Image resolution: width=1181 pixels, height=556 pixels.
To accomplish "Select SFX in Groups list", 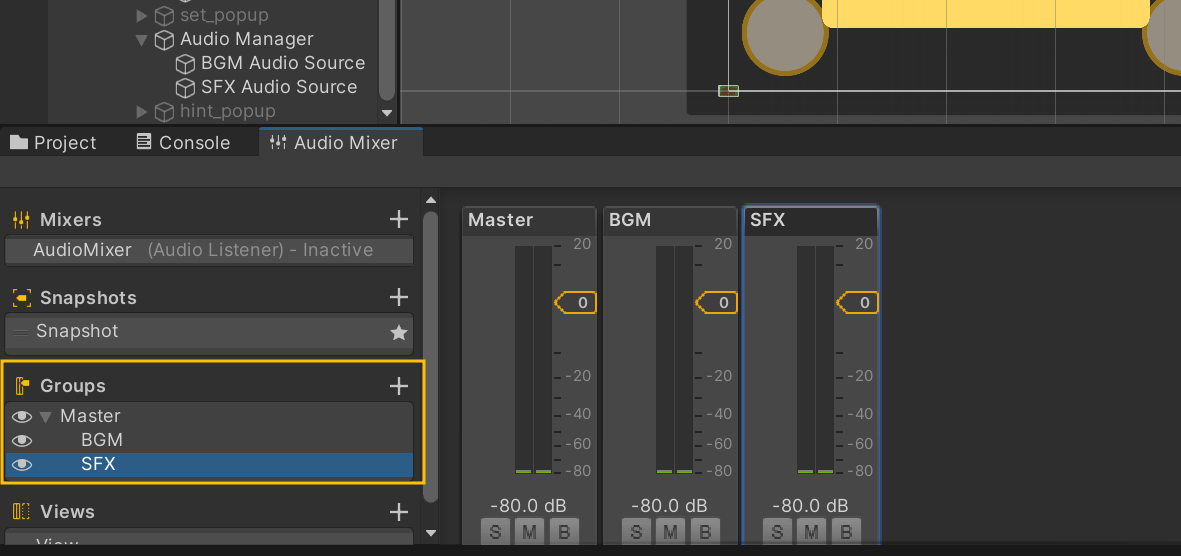I will [209, 465].
